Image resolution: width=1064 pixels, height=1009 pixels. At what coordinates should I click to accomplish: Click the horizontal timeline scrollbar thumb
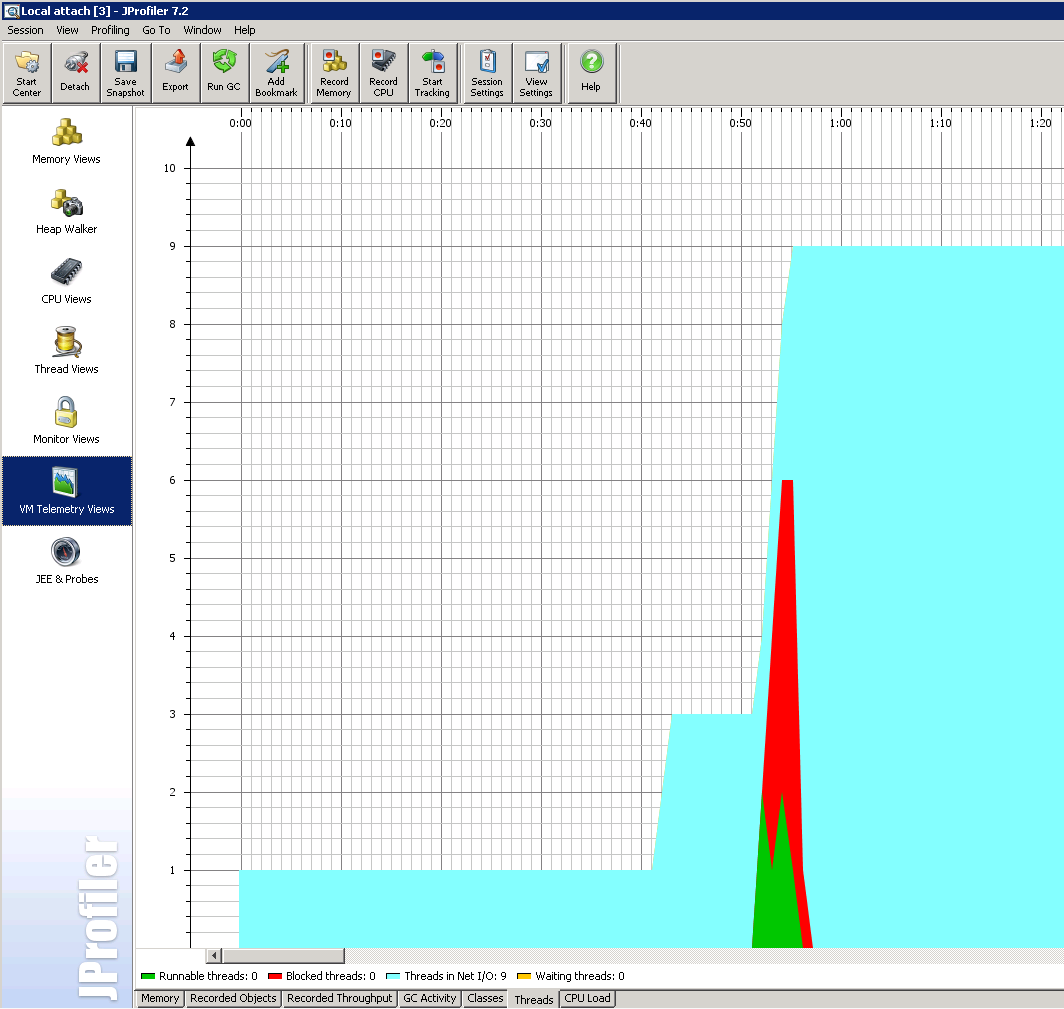[284, 955]
